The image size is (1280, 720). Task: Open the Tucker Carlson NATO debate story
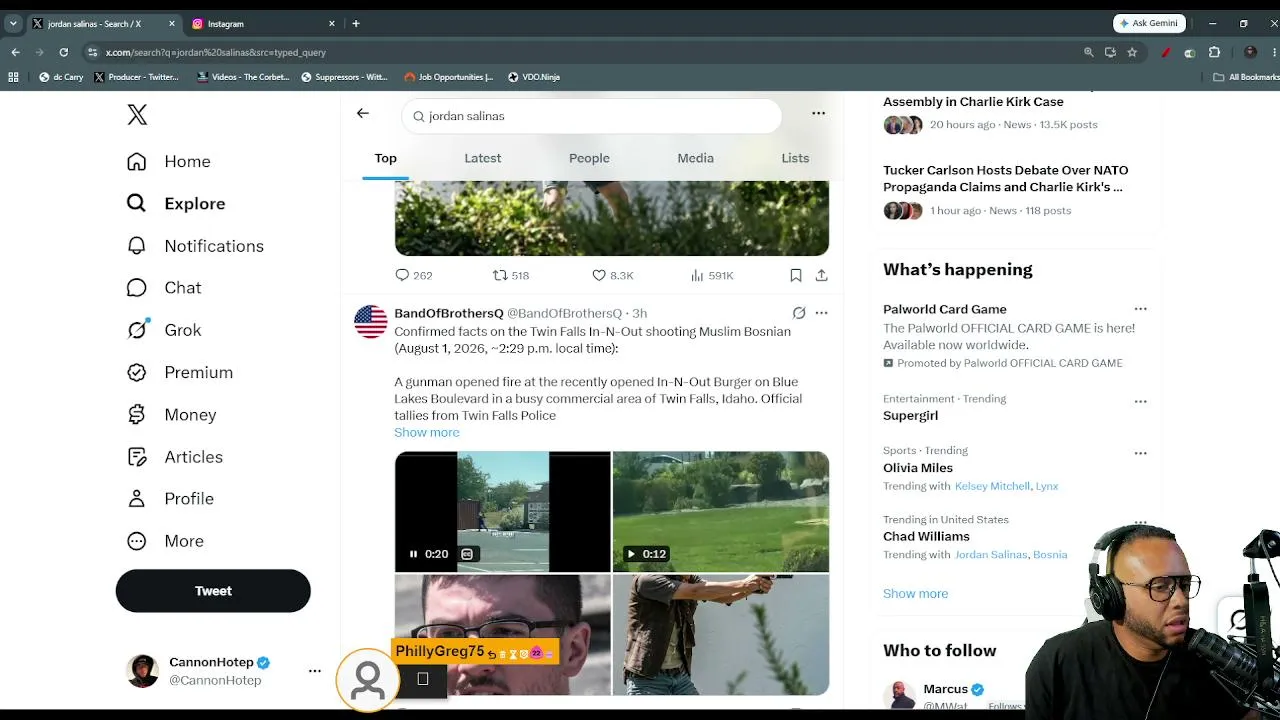click(x=1006, y=178)
